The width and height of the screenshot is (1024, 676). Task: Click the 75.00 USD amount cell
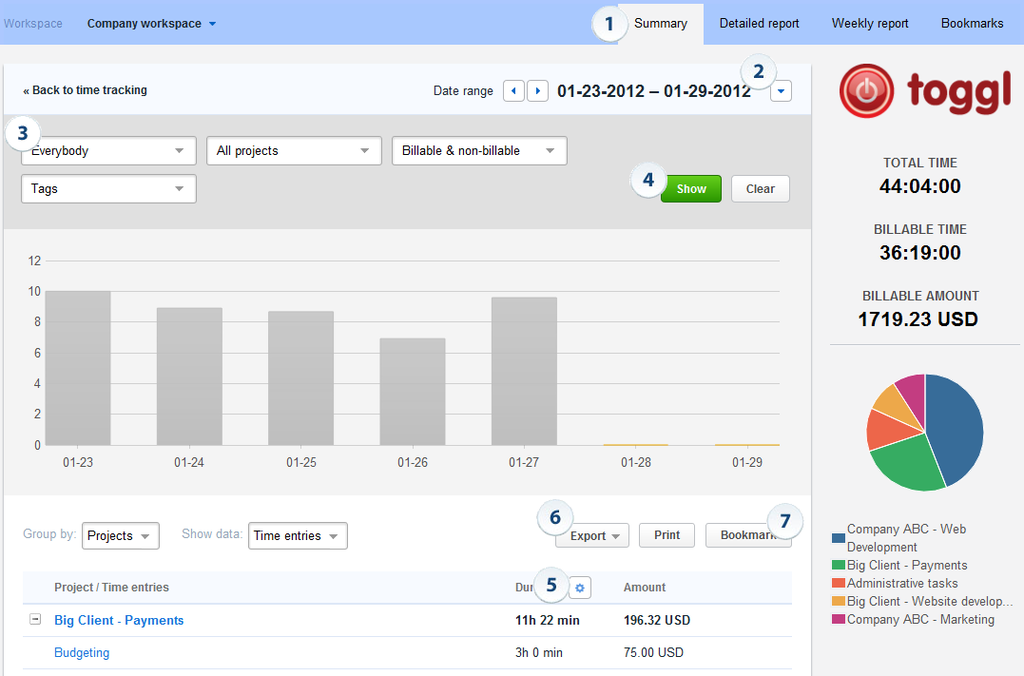654,652
